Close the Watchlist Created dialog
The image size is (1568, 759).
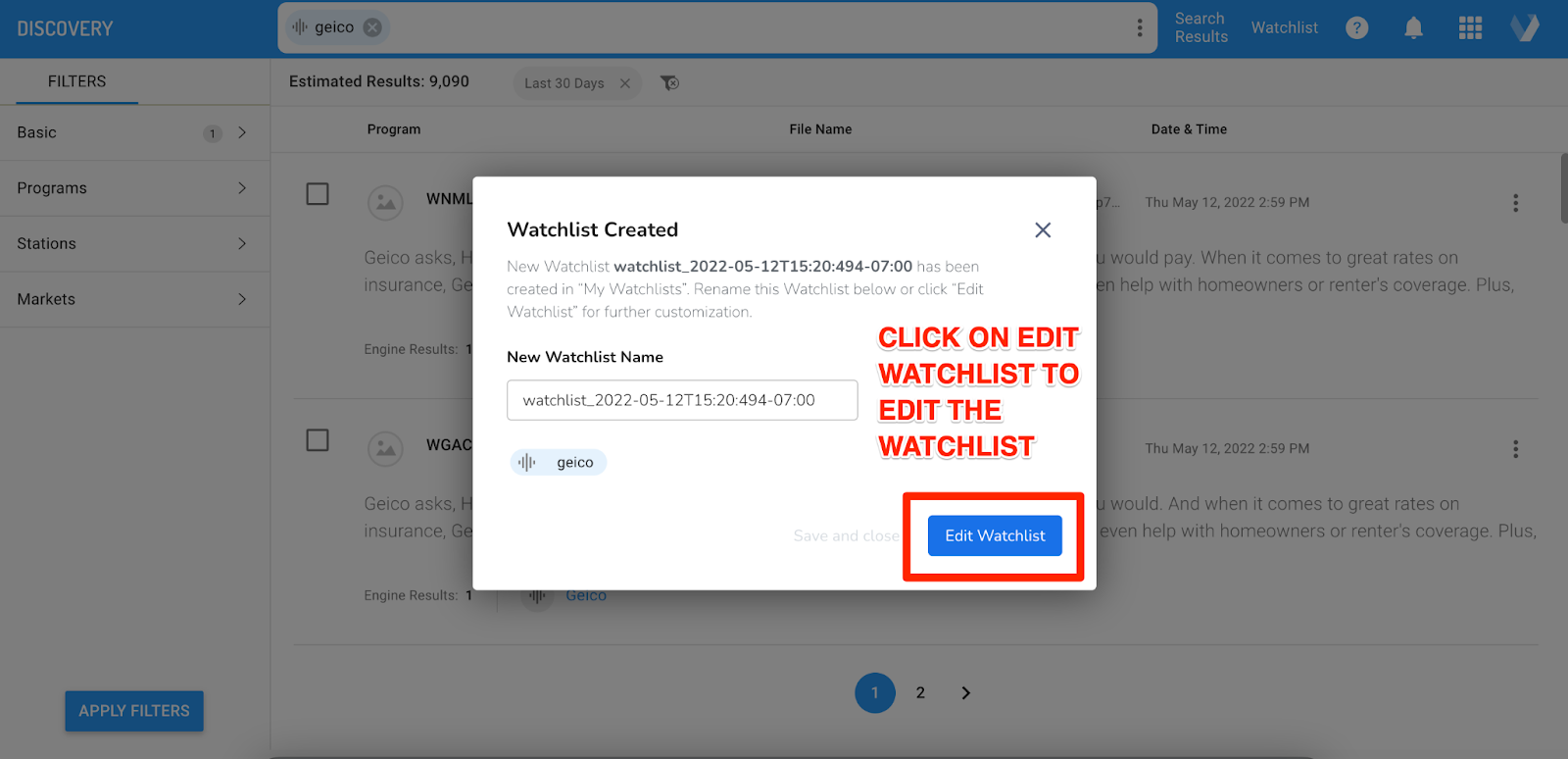(x=1043, y=229)
